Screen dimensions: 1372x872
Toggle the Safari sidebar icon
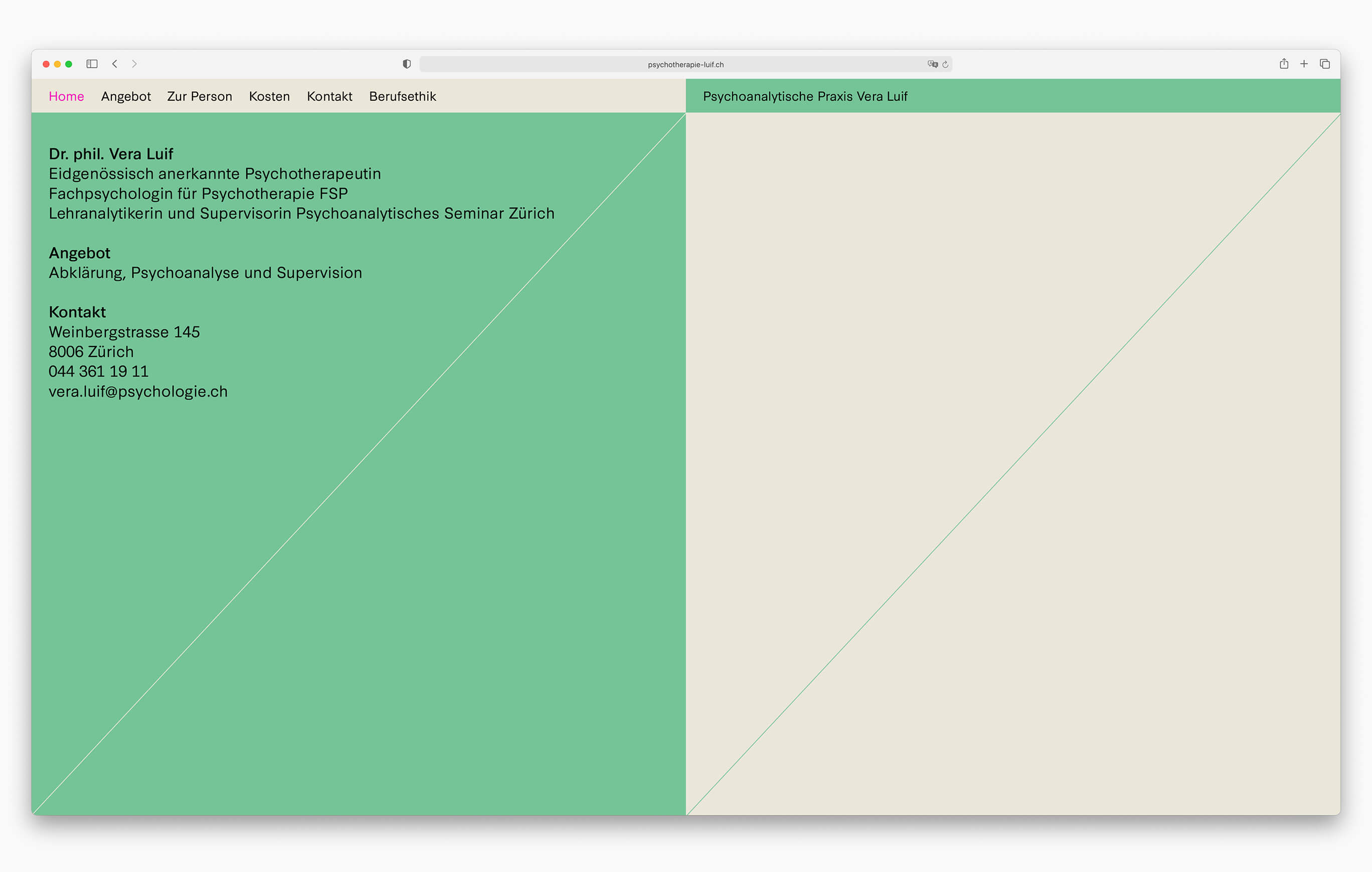(x=92, y=64)
